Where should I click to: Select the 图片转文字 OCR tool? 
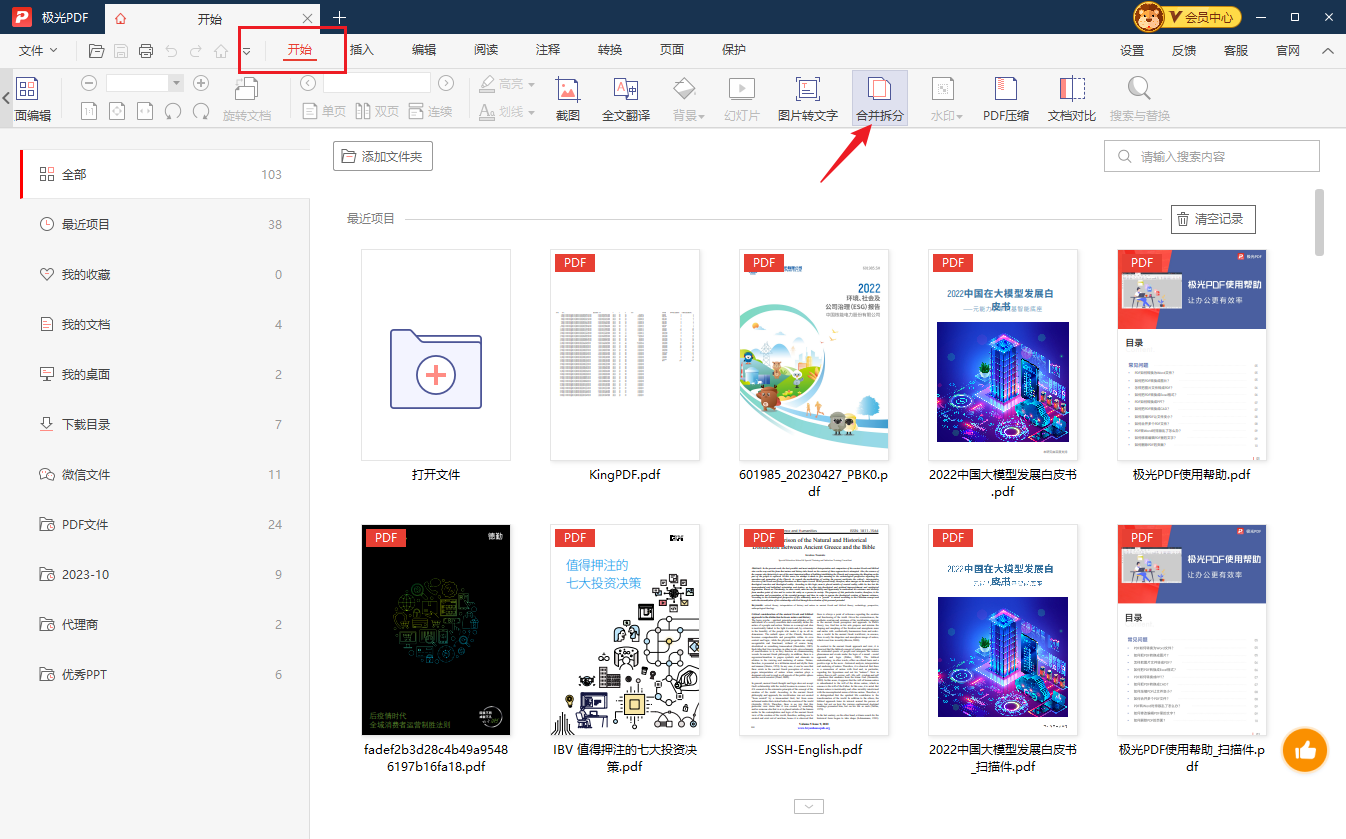pyautogui.click(x=807, y=99)
